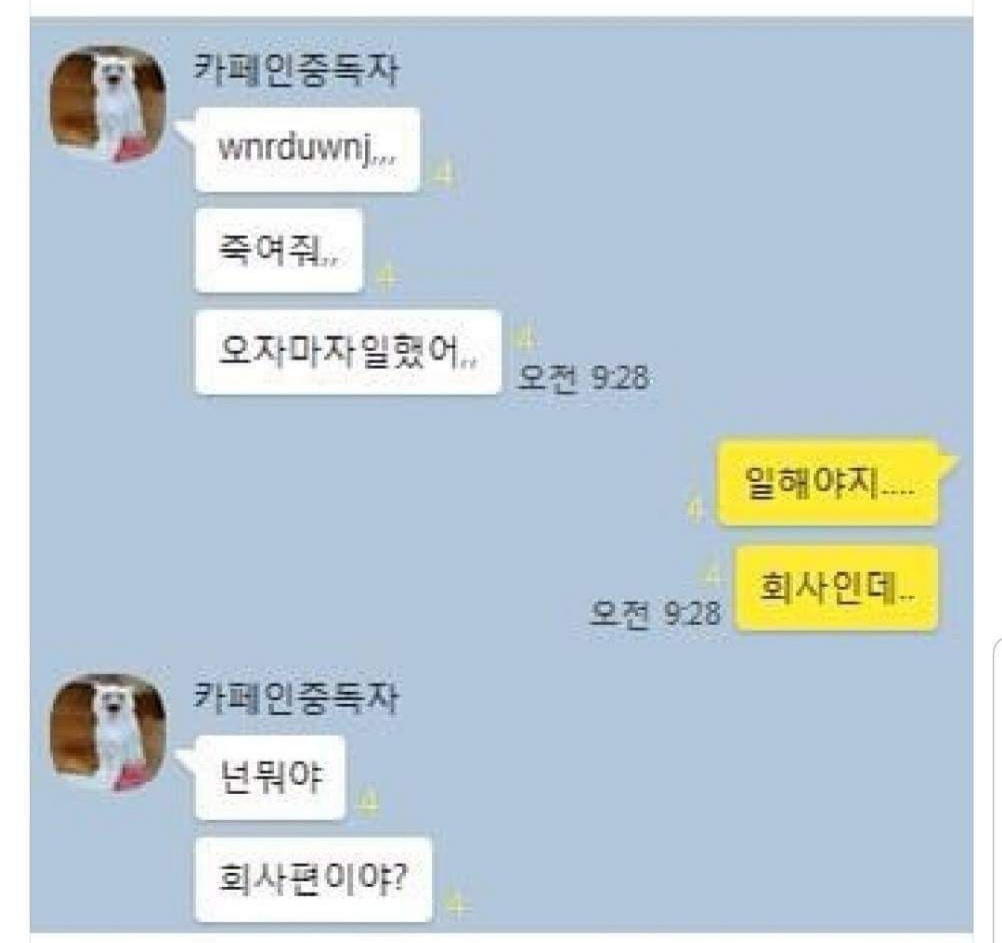1002x943 pixels.
Task: Click unread count beside 일해야지 bubble
Action: [x=696, y=509]
